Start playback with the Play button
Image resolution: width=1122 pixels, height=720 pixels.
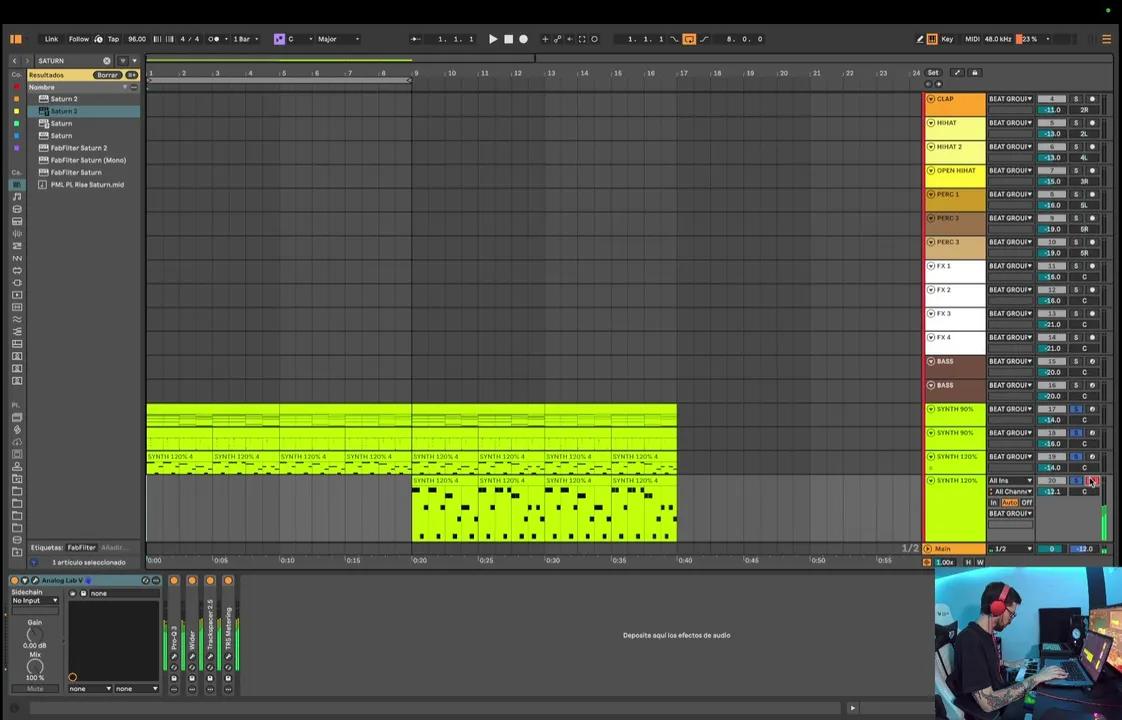493,39
